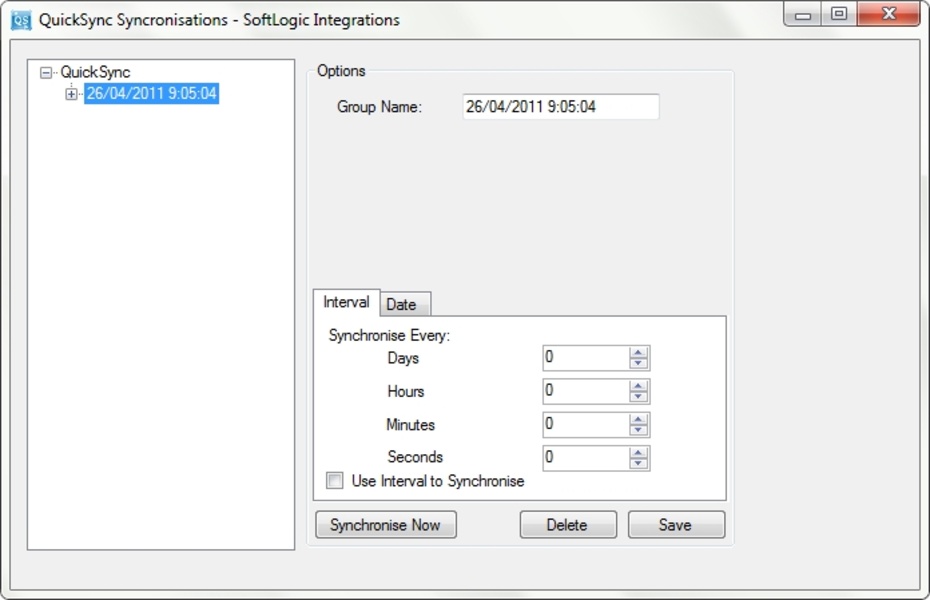930x600 pixels.
Task: Switch to the Date tab
Action: point(405,305)
